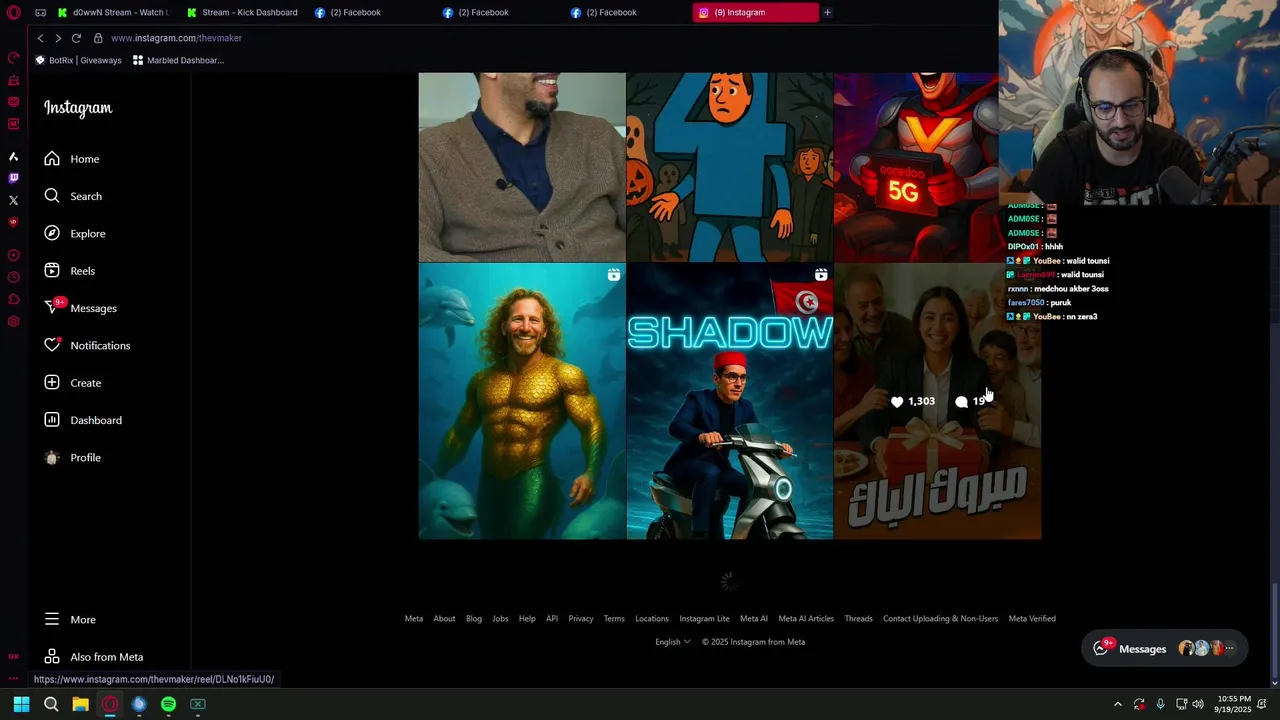Open the player icon in Opera sidebar
The image size is (1280, 720).
(x=13, y=255)
